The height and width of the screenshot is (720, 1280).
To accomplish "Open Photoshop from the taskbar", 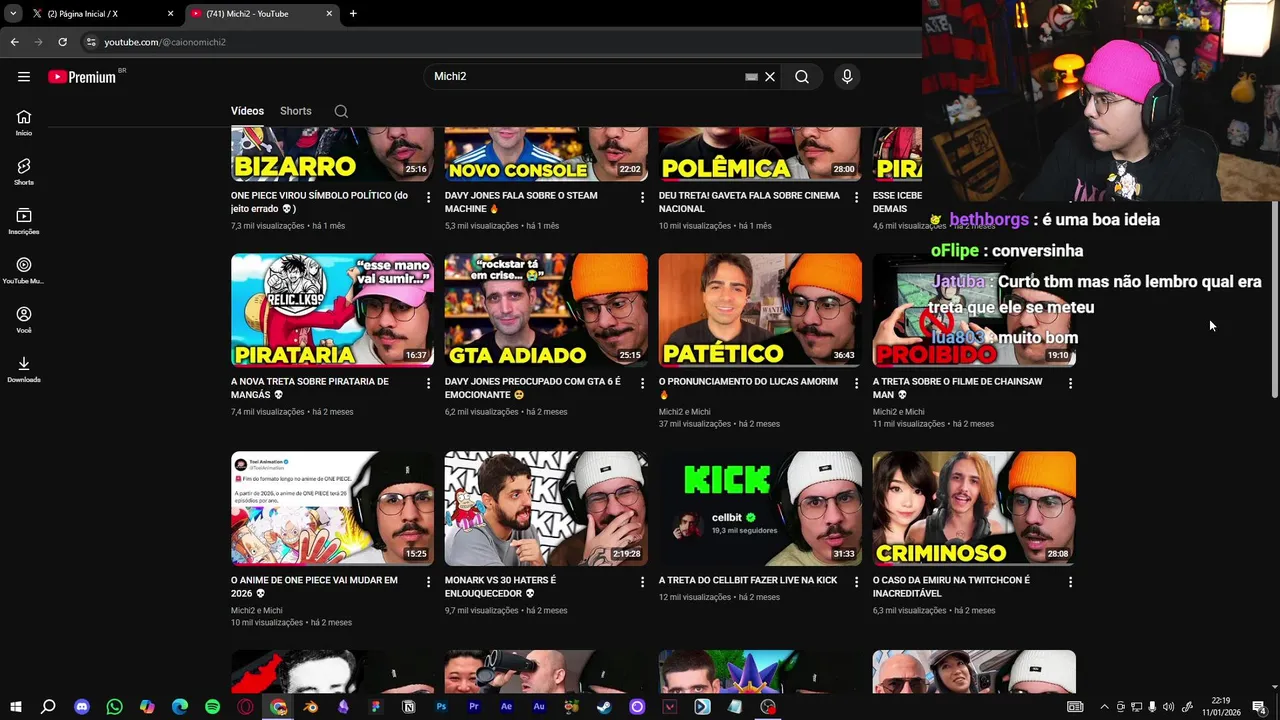I will (441, 707).
